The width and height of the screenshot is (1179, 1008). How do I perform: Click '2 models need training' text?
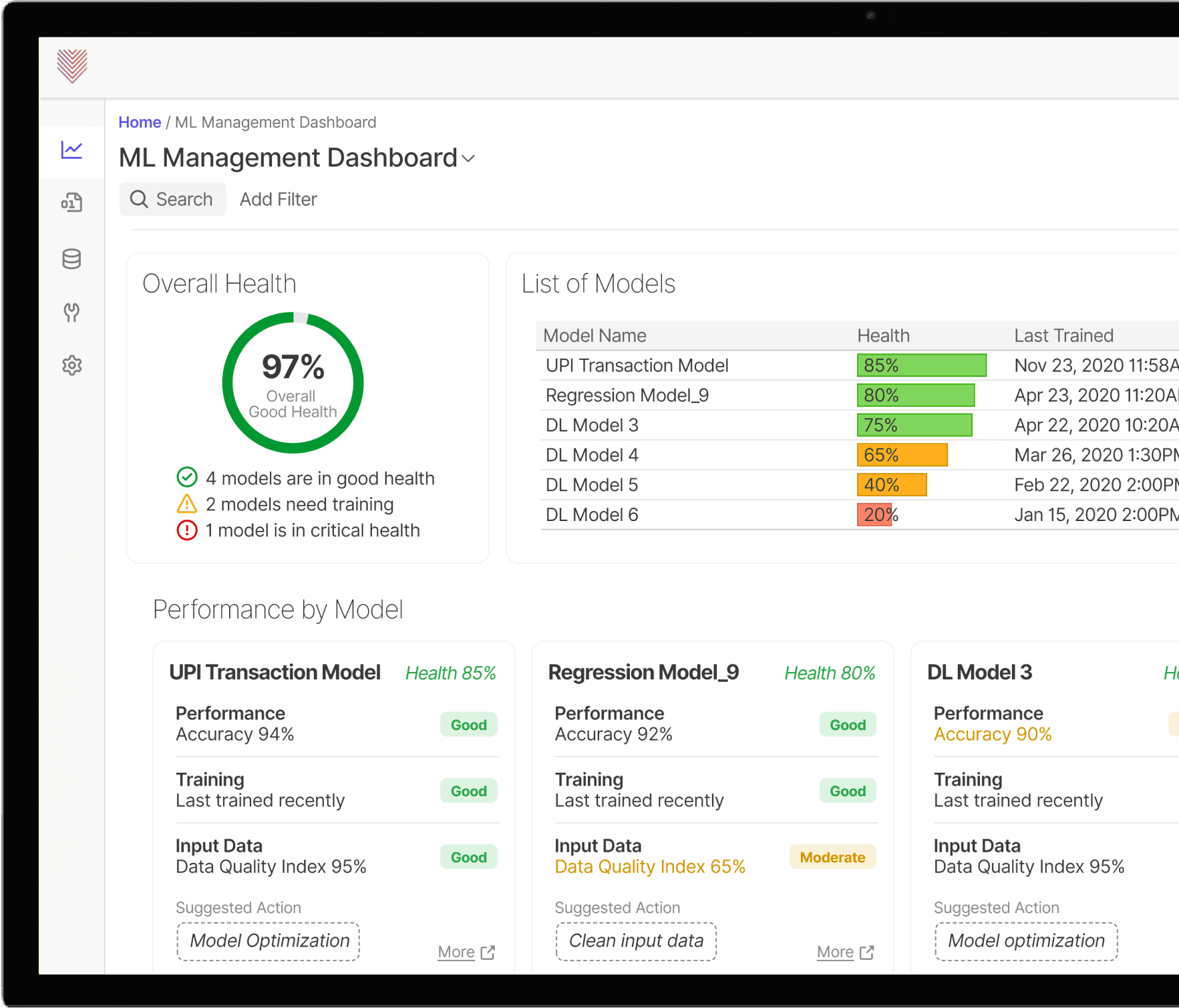299,504
